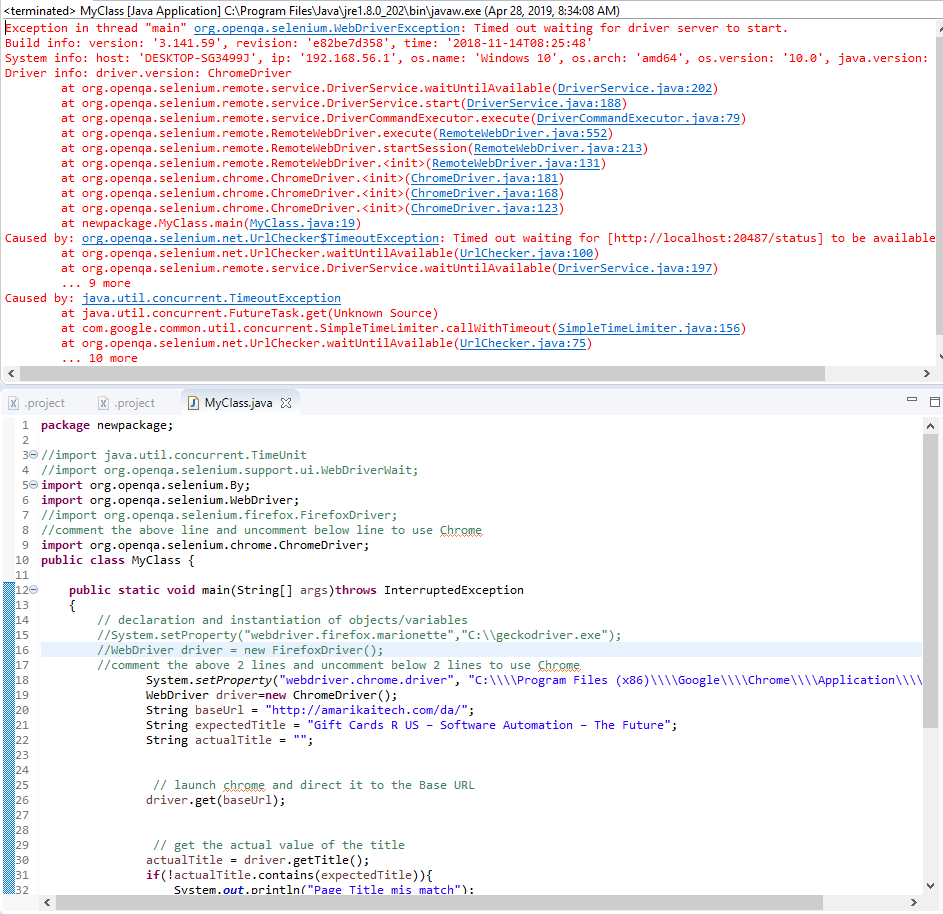Open RemoteWebDriver.java:131 link
The width and height of the screenshot is (943, 914).
click(x=516, y=164)
